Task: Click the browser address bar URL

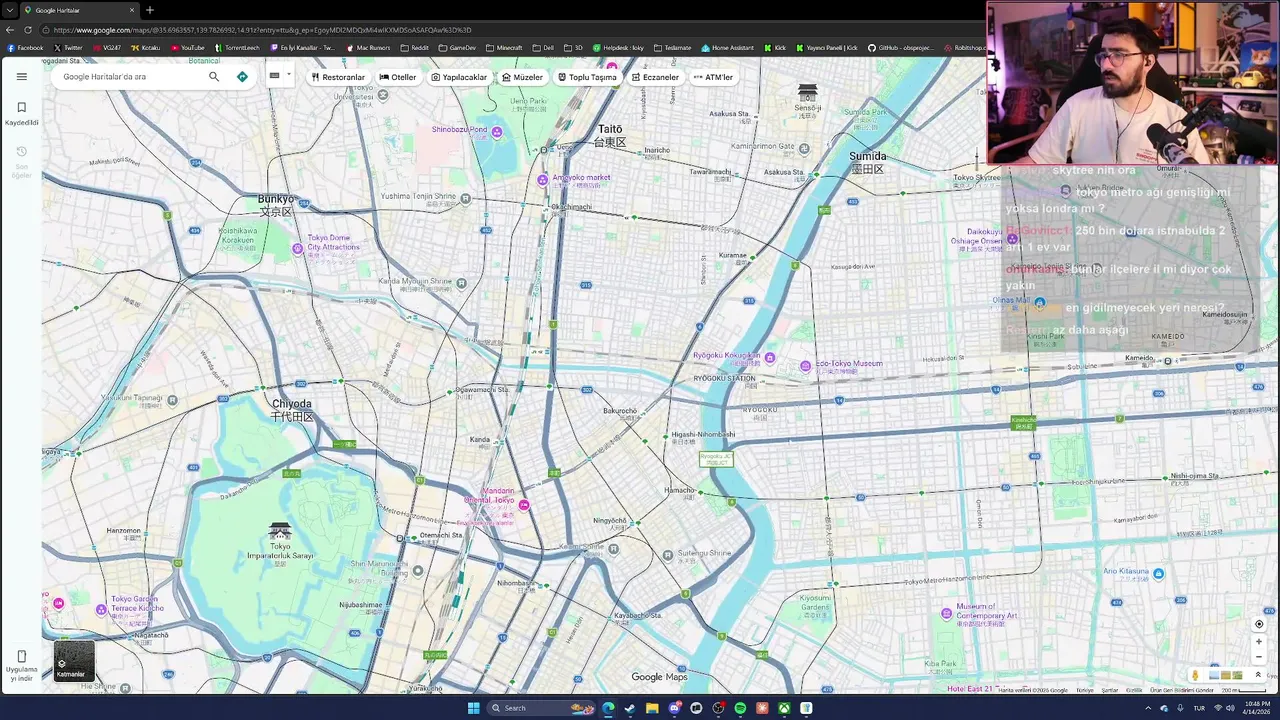Action: click(262, 30)
